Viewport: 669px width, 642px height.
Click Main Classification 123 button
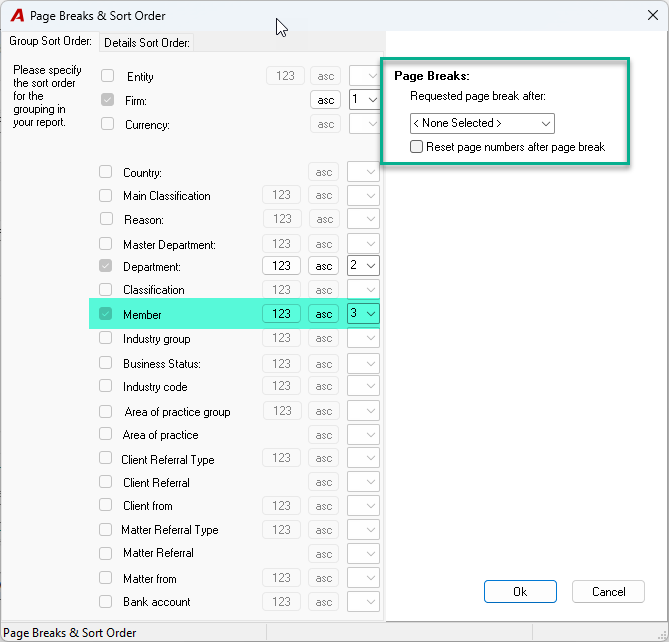coord(281,195)
